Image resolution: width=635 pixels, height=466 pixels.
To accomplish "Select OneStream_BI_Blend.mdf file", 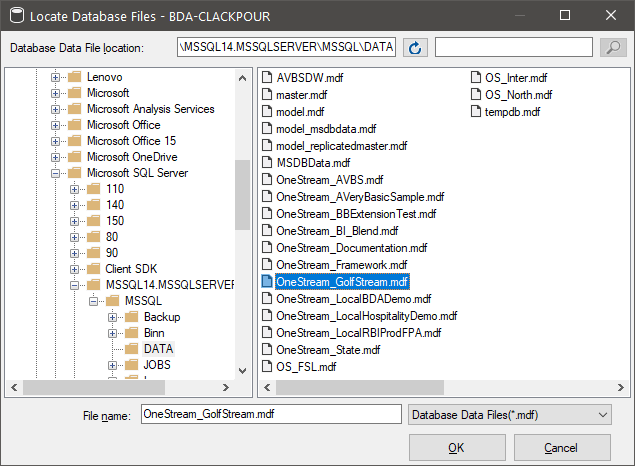I will pos(337,231).
